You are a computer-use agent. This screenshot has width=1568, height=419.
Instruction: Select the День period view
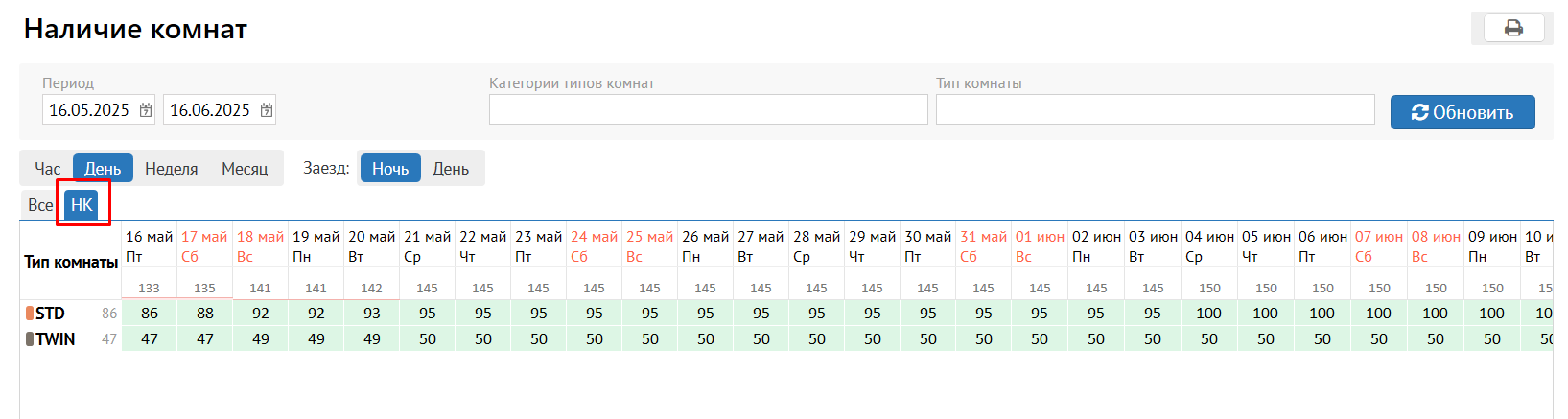103,169
